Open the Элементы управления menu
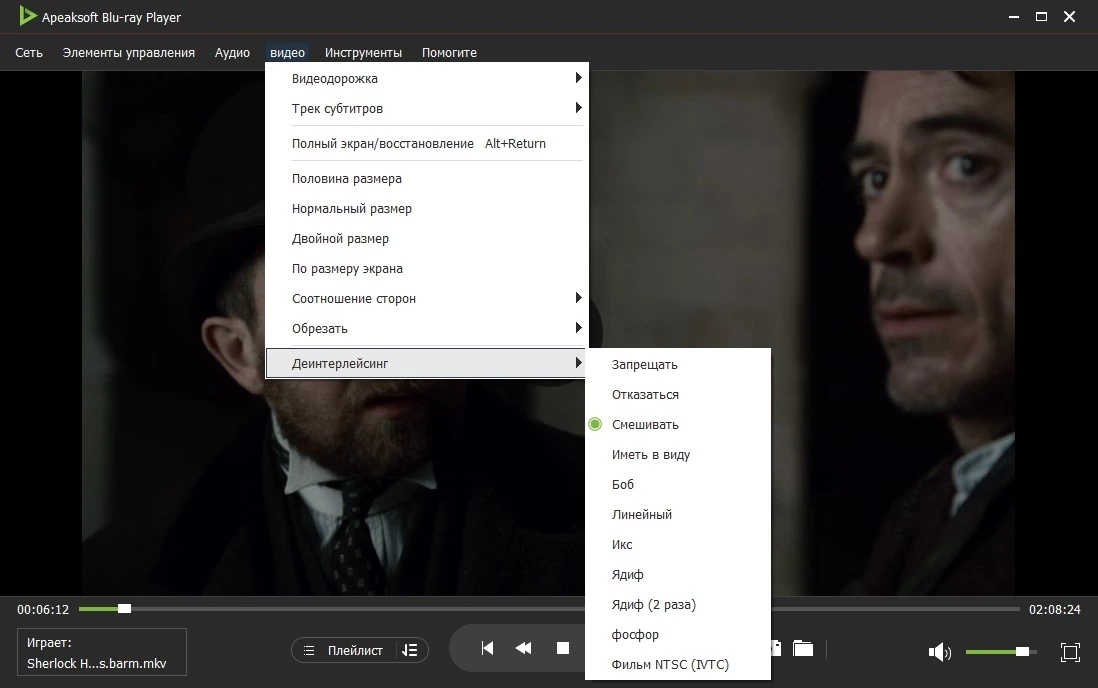The height and width of the screenshot is (688, 1098). coord(129,53)
